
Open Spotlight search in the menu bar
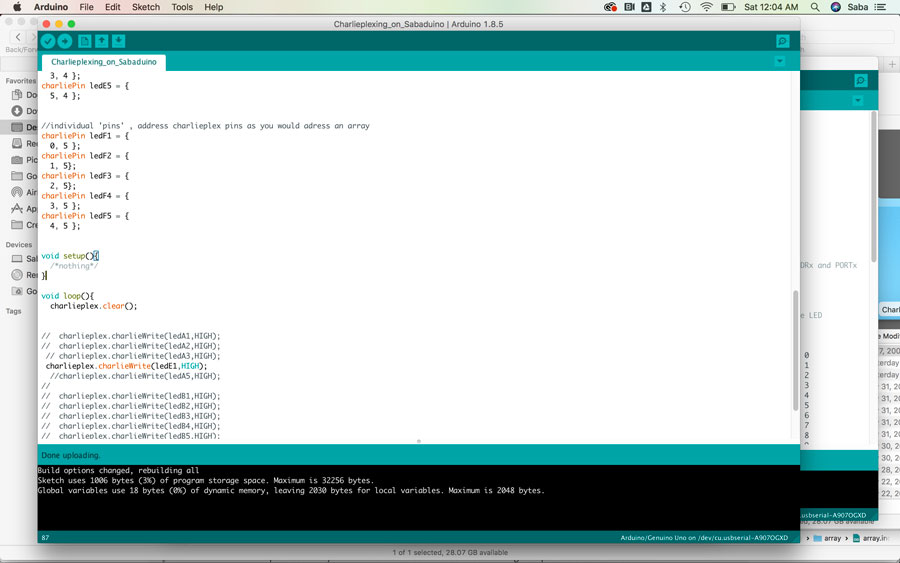pyautogui.click(x=814, y=7)
